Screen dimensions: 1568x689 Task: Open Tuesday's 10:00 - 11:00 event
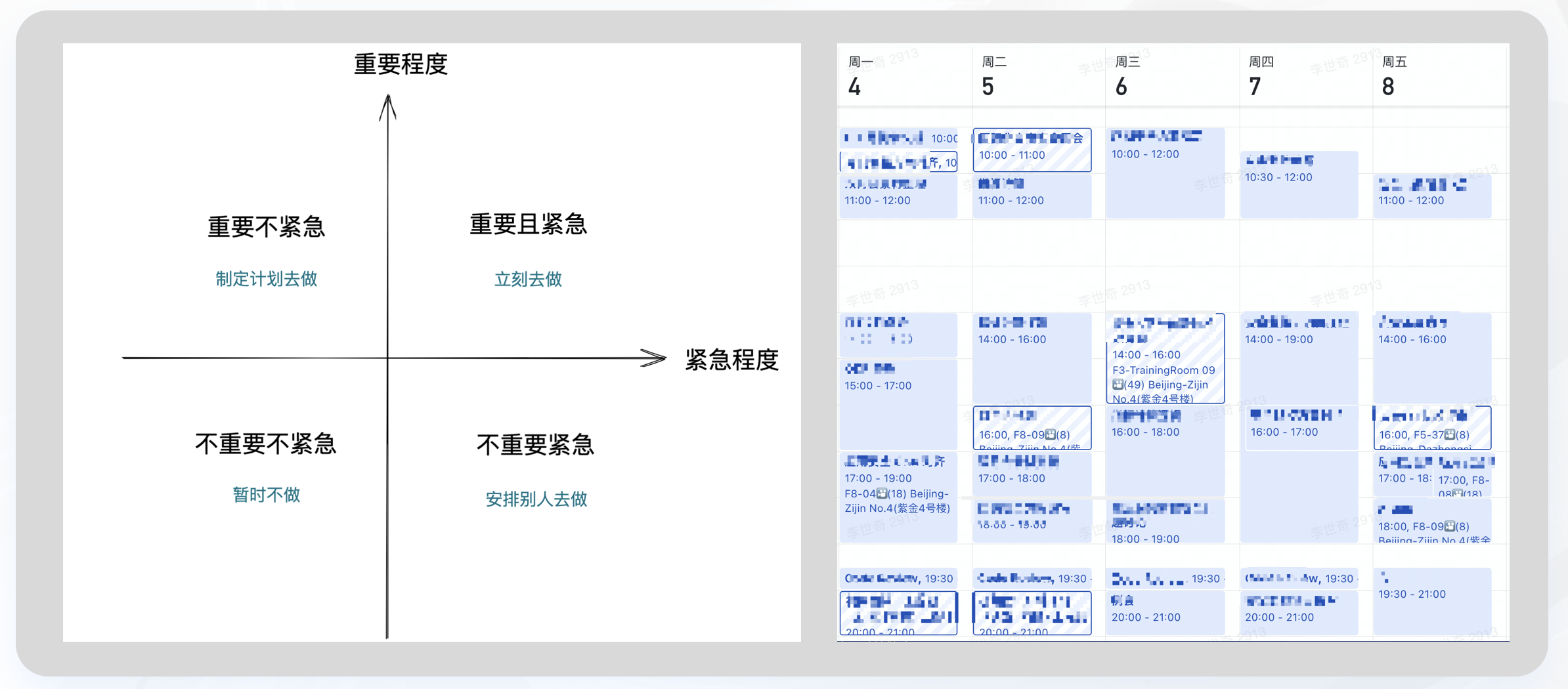click(1032, 150)
